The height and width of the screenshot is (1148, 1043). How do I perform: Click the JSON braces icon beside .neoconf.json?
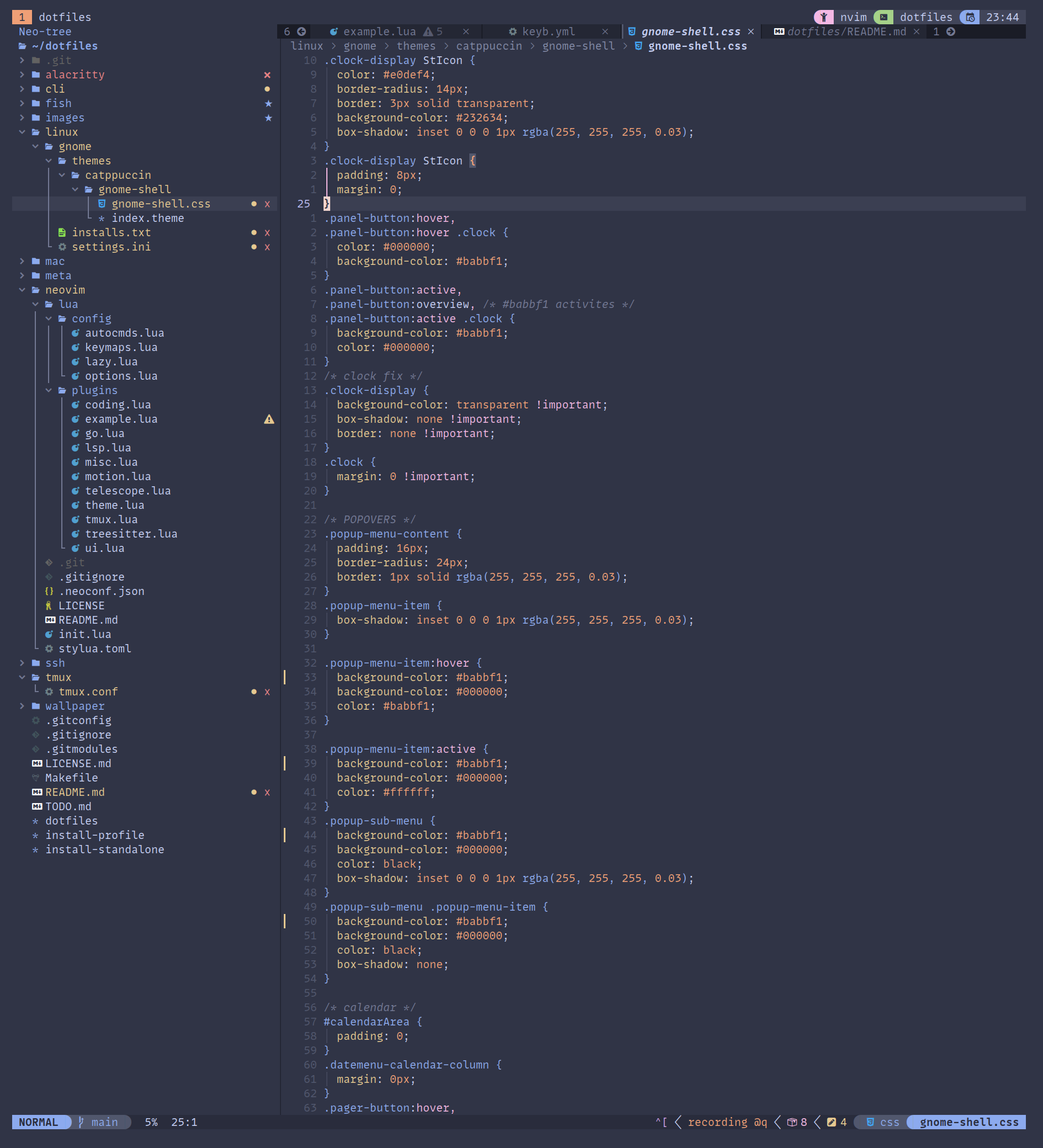49,591
